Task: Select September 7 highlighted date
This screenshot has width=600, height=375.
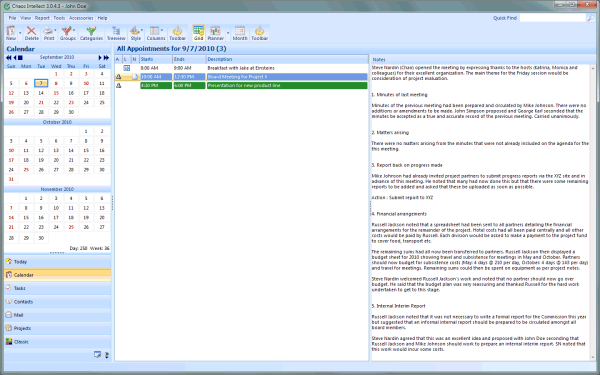Action: (x=41, y=83)
